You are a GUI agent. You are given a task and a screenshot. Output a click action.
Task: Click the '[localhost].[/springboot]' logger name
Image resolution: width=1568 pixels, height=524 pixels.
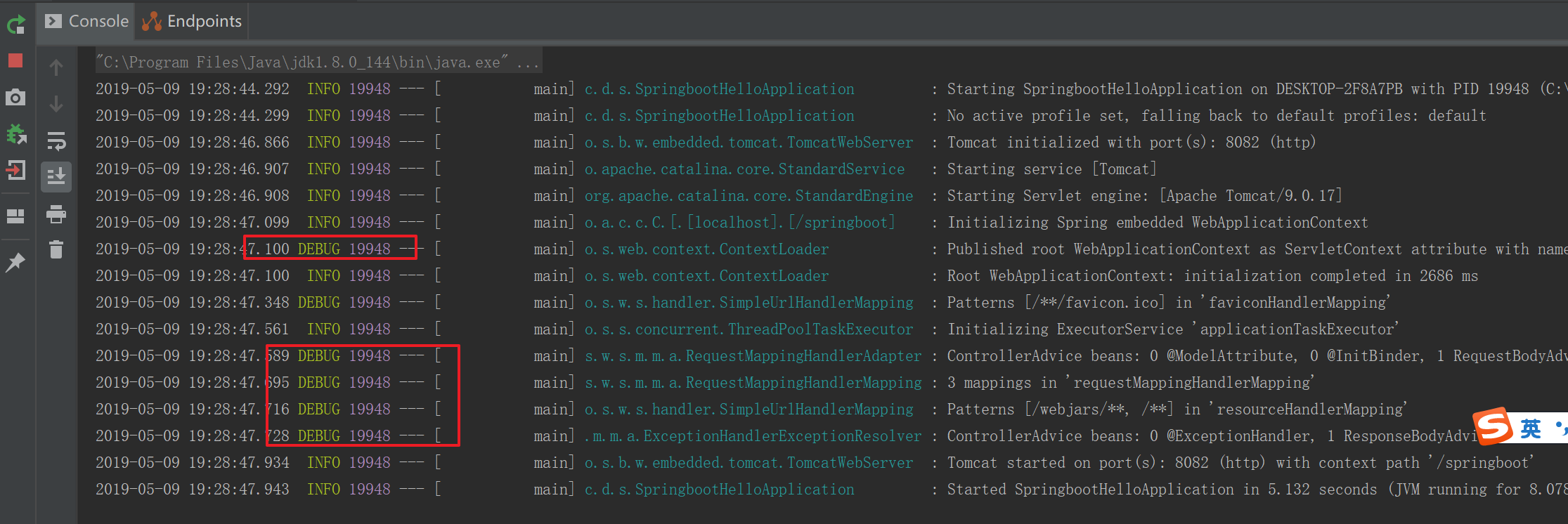(740, 223)
